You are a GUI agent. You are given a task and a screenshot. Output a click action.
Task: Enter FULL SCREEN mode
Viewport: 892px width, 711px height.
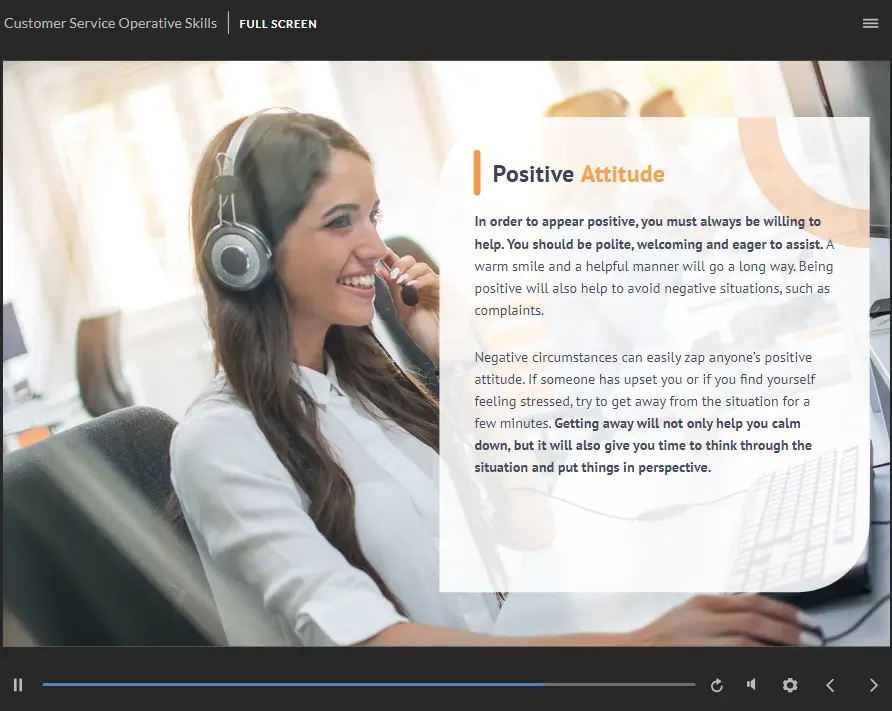[278, 24]
